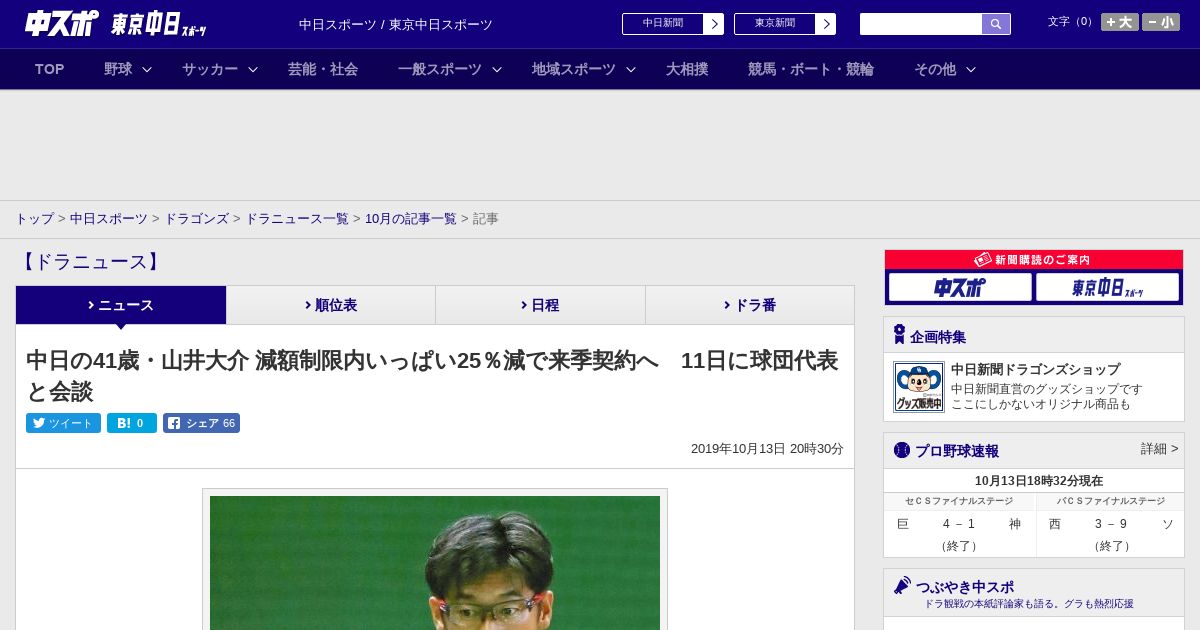
Task: Click the つぶやき中スポ heading
Action: [965, 587]
